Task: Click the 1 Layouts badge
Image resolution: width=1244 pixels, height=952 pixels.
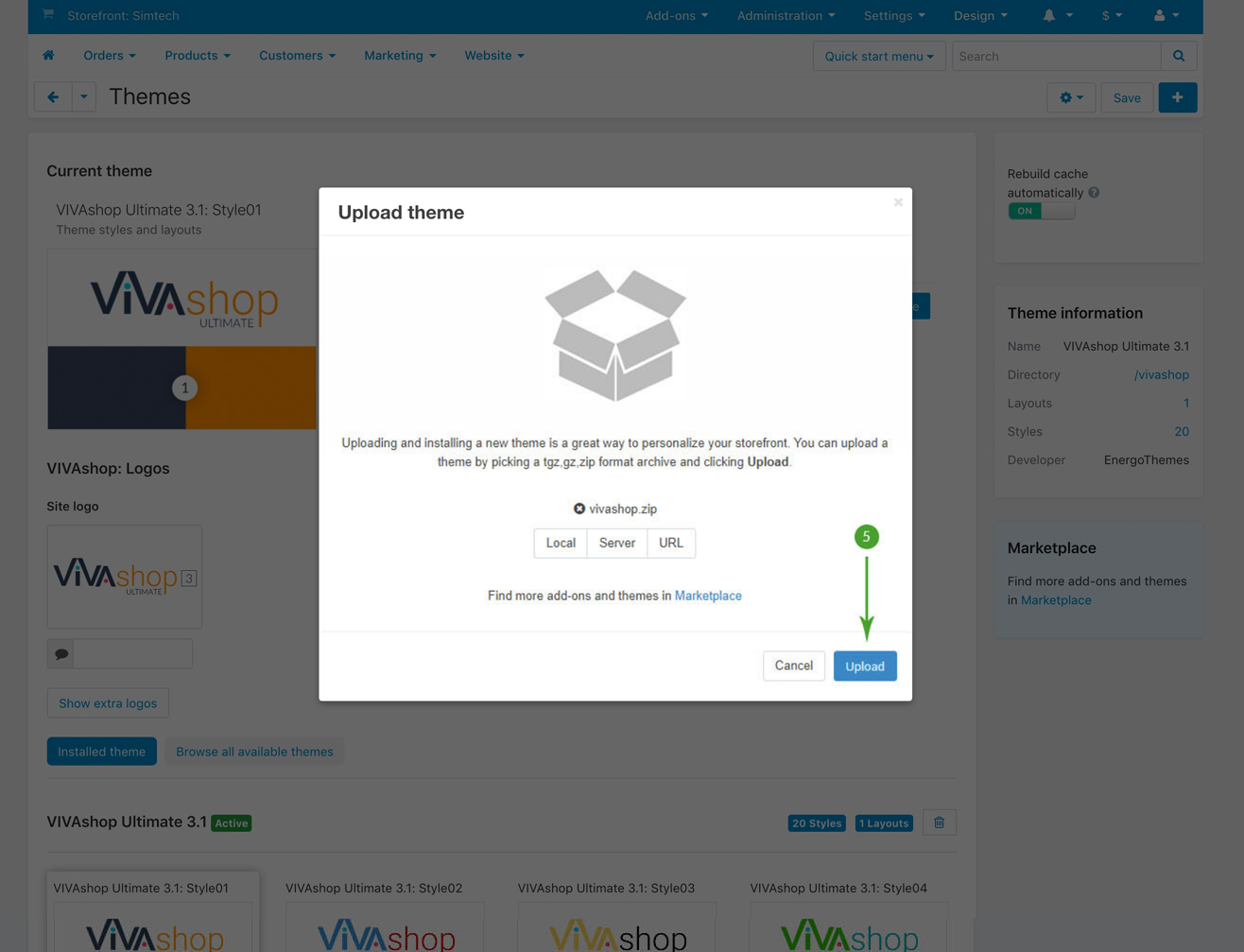Action: [884, 823]
